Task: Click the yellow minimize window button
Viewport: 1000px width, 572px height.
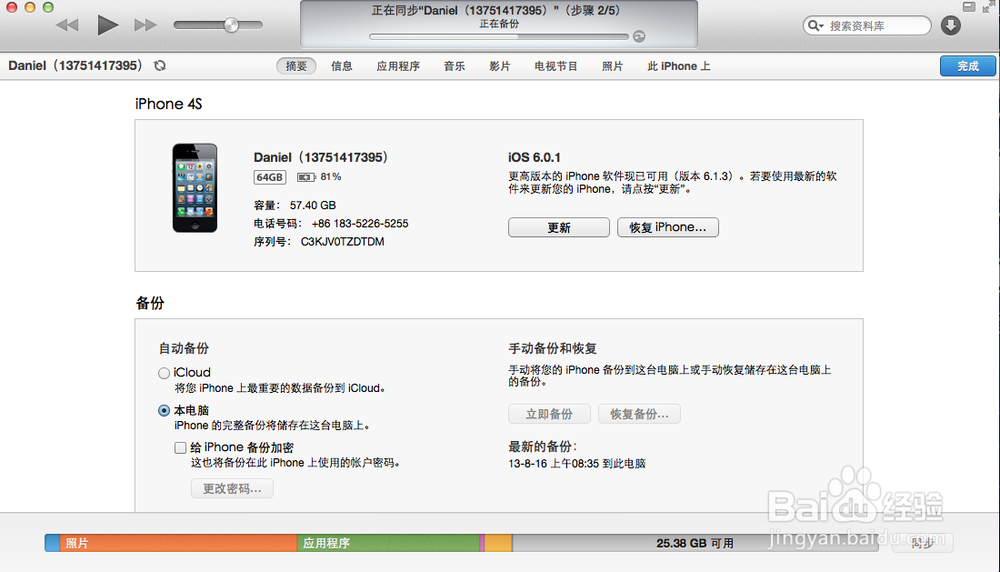Action: pos(29,7)
